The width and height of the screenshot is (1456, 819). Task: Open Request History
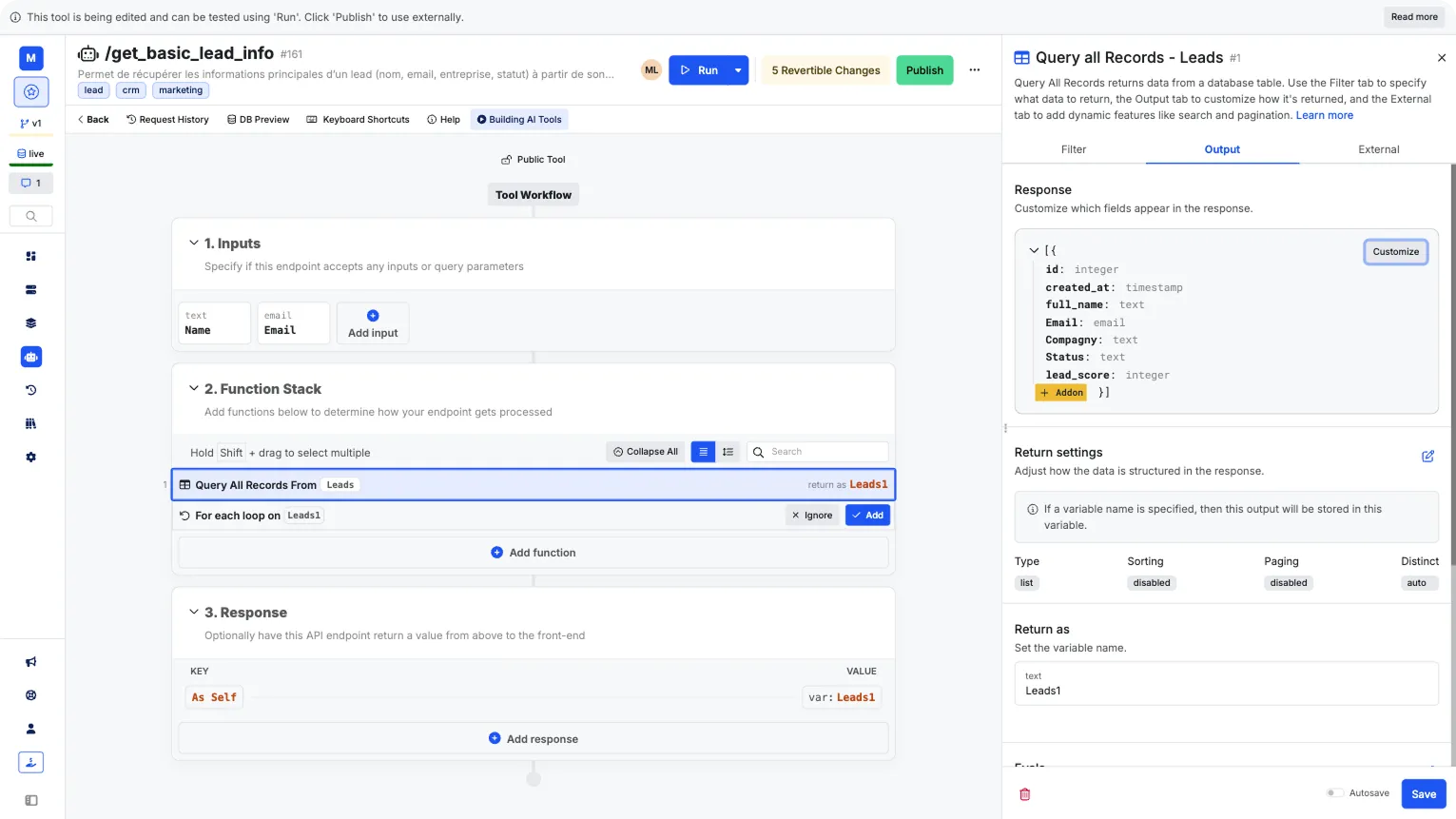pos(167,120)
